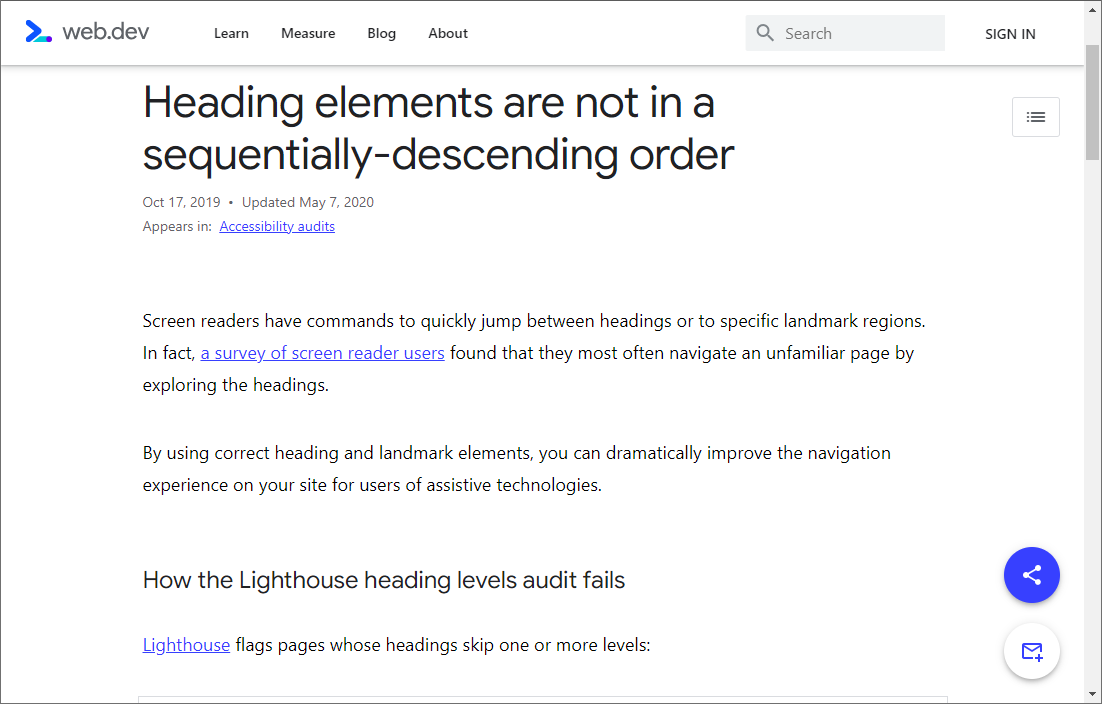Open the newsletter subscribe envelope icon
The image size is (1102, 704).
1031,651
